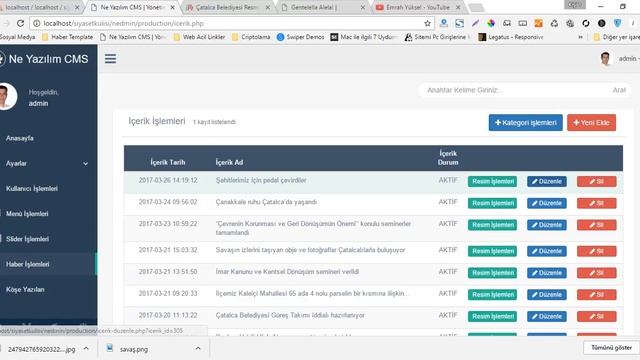
Task: Click Sil for Şehitlerimiz için pedal row
Action: [596, 181]
